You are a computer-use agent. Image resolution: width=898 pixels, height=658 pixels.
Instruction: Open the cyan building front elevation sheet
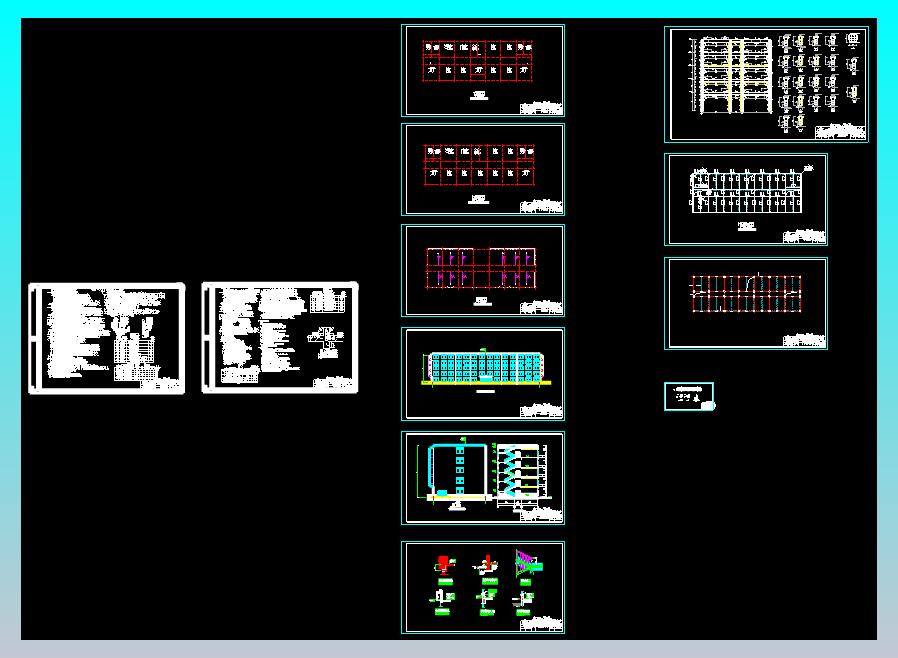tap(483, 374)
